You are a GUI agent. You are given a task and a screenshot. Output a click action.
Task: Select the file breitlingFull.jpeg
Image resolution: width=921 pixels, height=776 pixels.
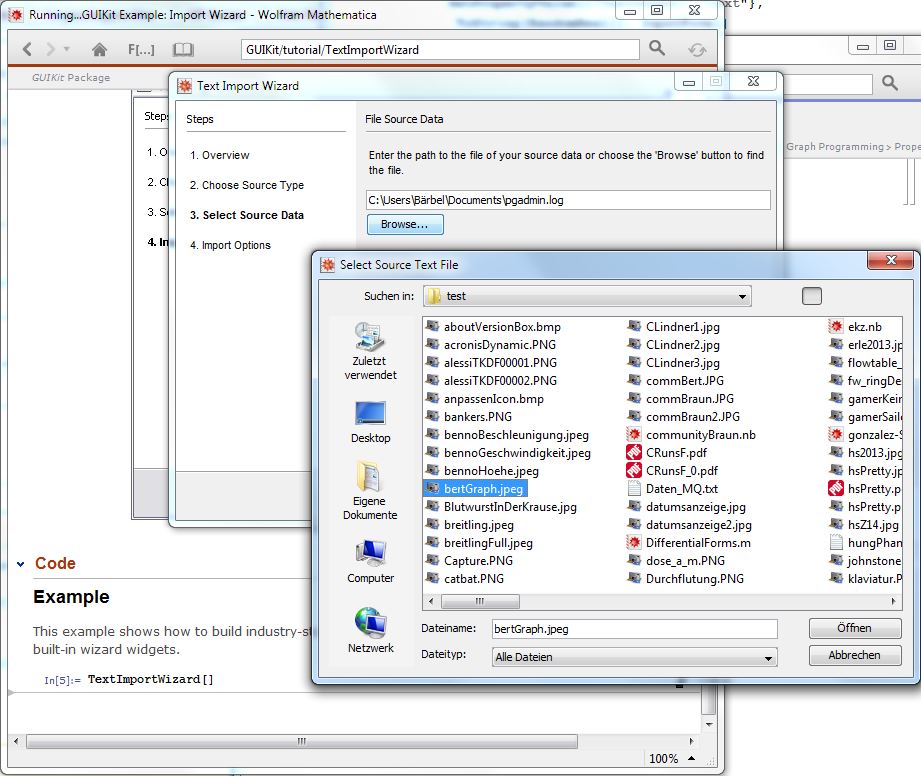pyautogui.click(x=479, y=543)
